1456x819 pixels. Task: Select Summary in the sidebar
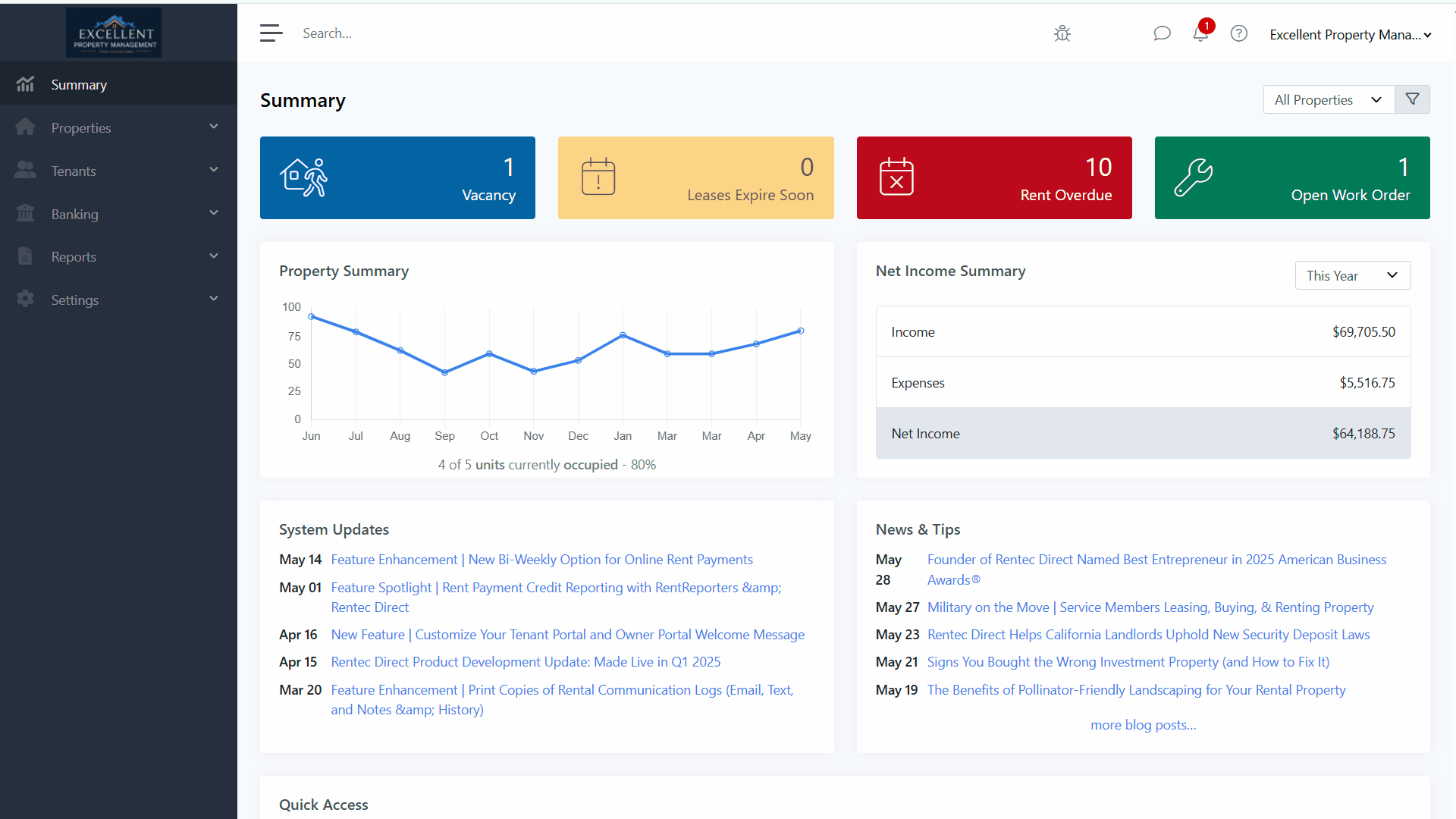tap(79, 84)
